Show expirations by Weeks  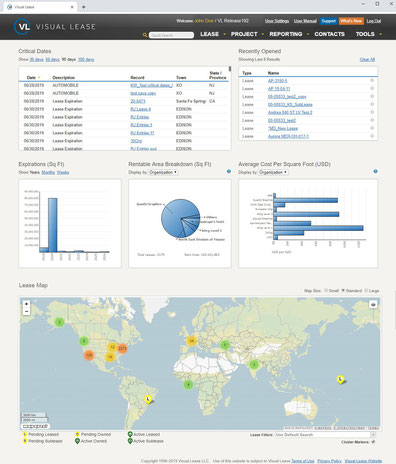[63, 172]
